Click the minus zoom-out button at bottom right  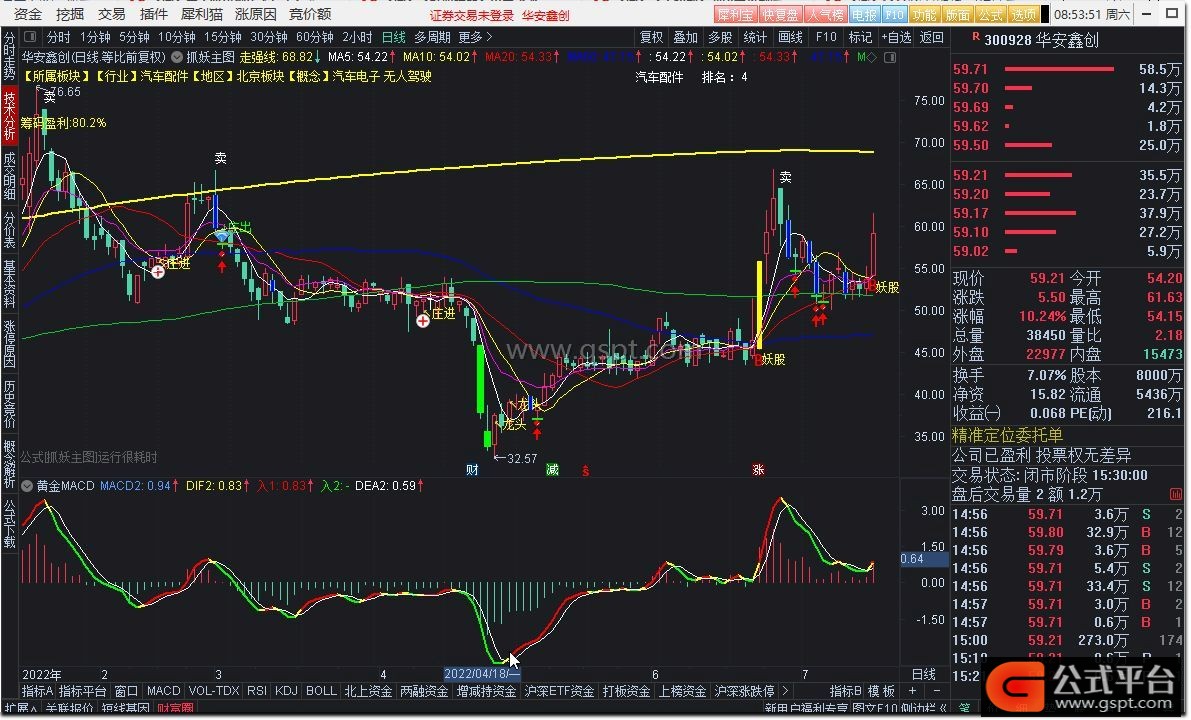937,690
